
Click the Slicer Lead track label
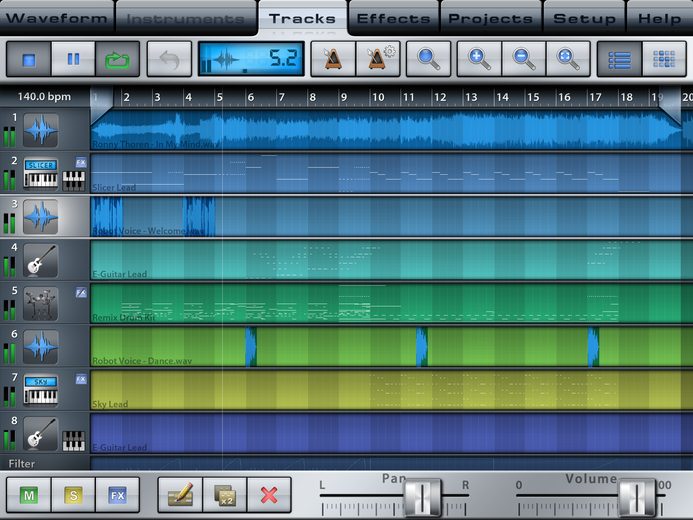click(114, 187)
